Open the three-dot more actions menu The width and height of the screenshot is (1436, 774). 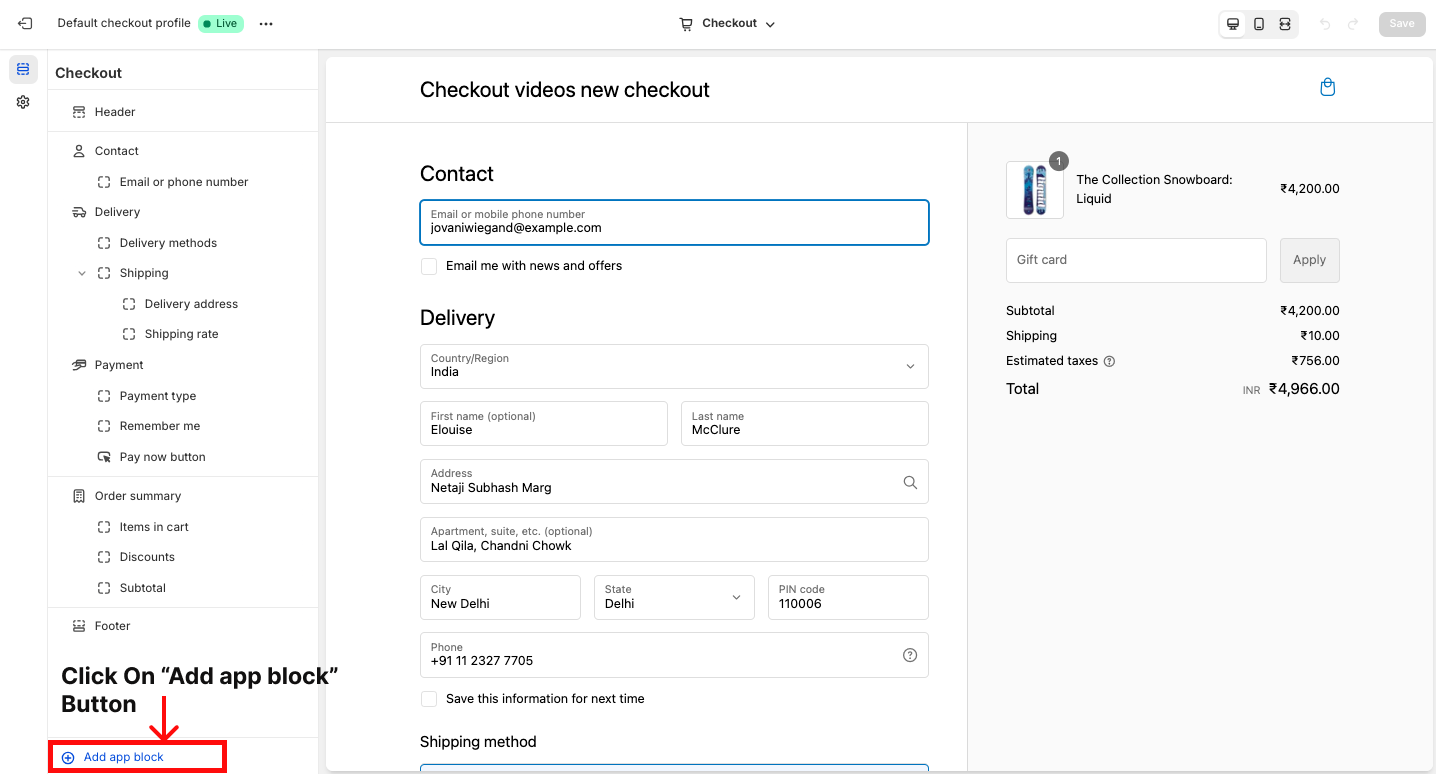point(266,24)
